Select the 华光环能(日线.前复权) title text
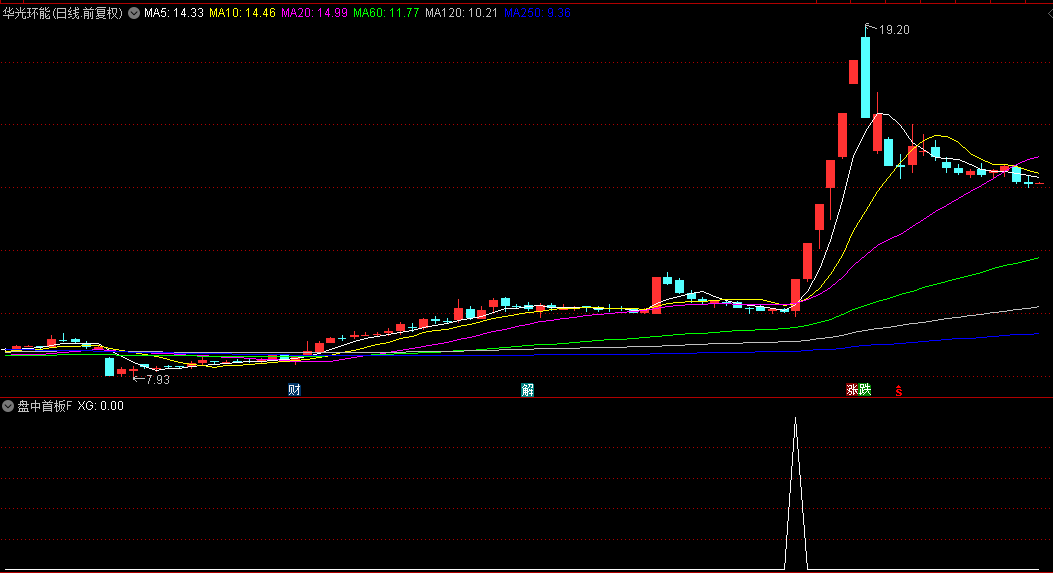Screen dimensions: 1053x573 tap(62, 13)
